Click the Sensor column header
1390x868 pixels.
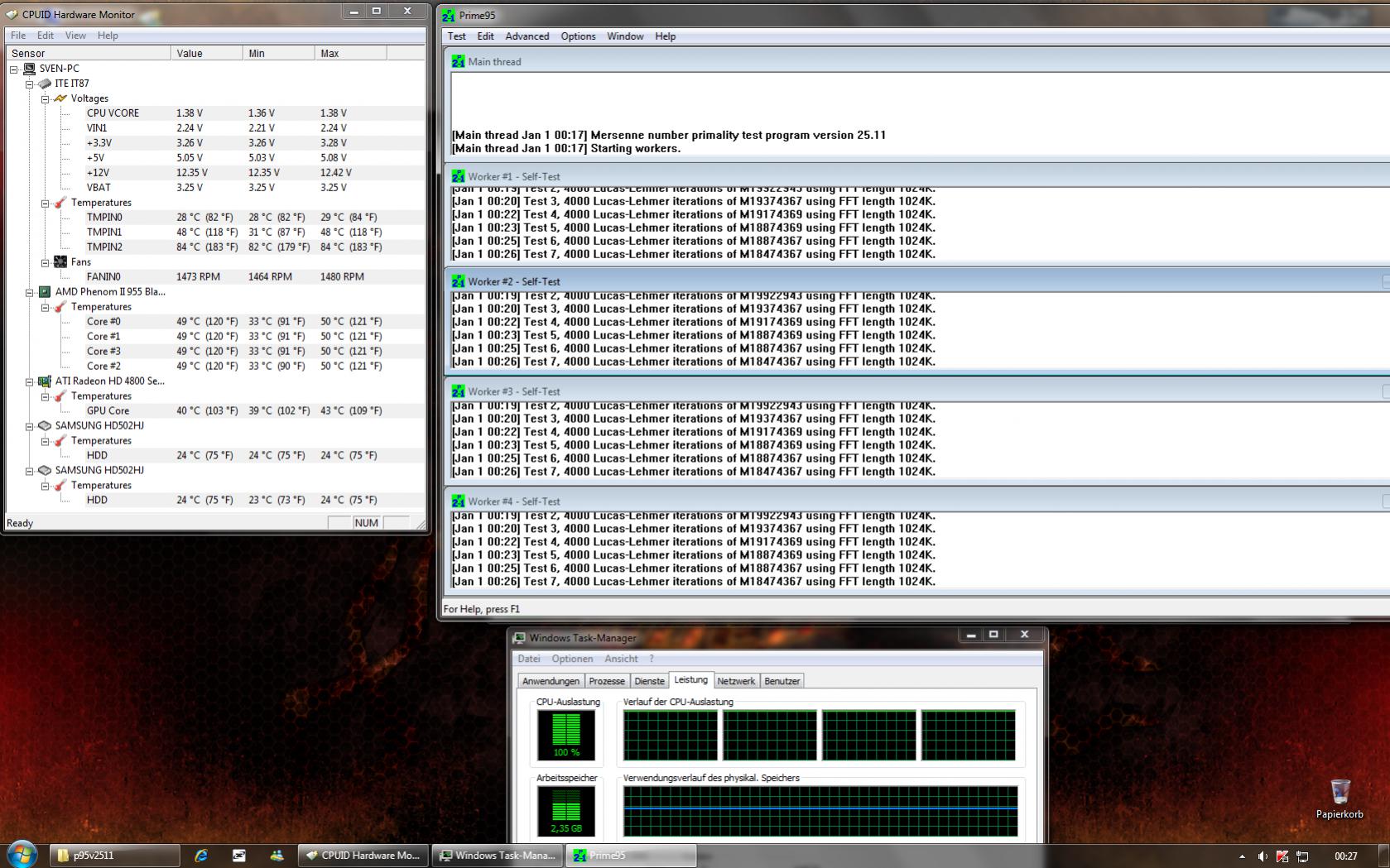pos(89,53)
